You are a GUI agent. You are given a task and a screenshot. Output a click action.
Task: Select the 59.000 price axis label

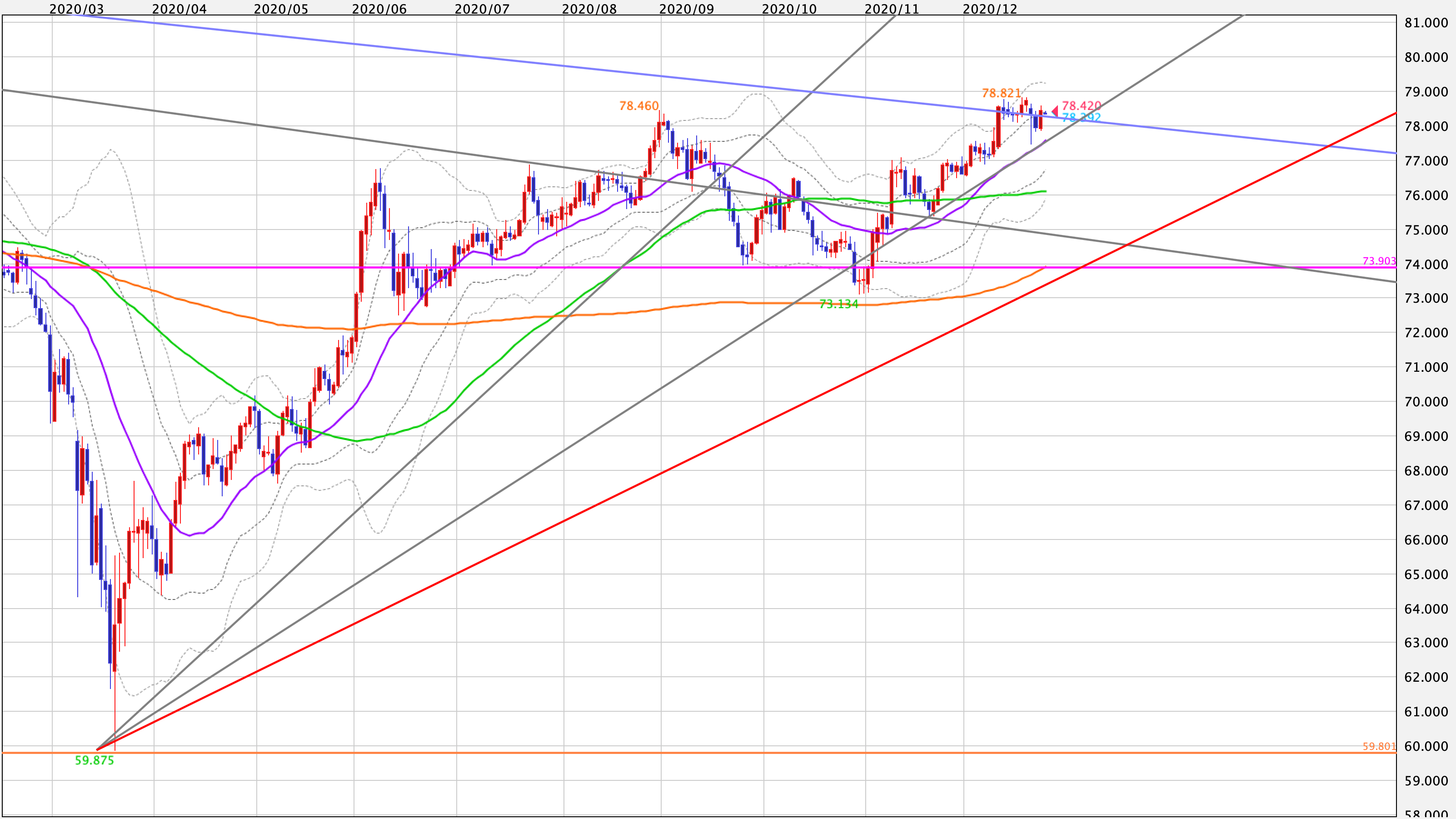1426,781
